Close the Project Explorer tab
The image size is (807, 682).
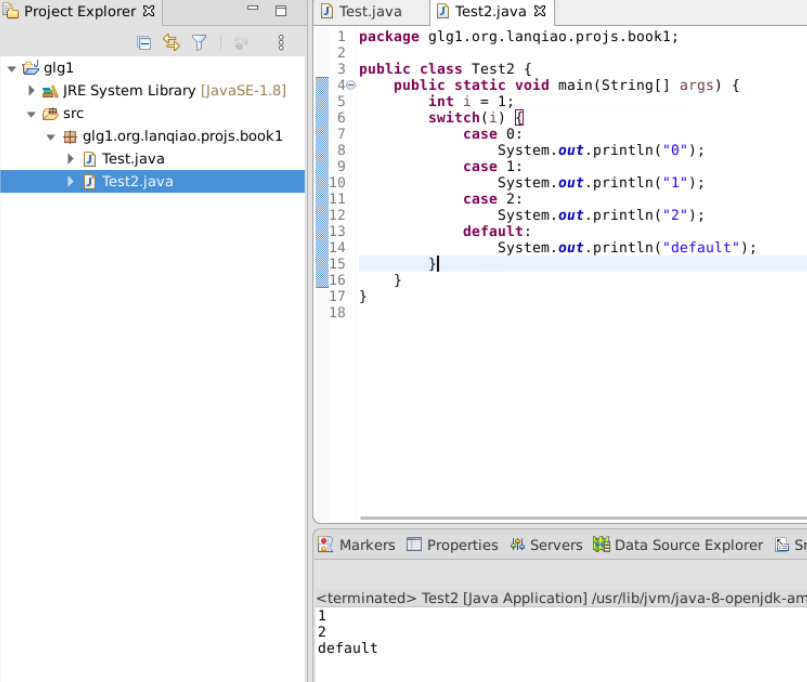pyautogui.click(x=149, y=11)
